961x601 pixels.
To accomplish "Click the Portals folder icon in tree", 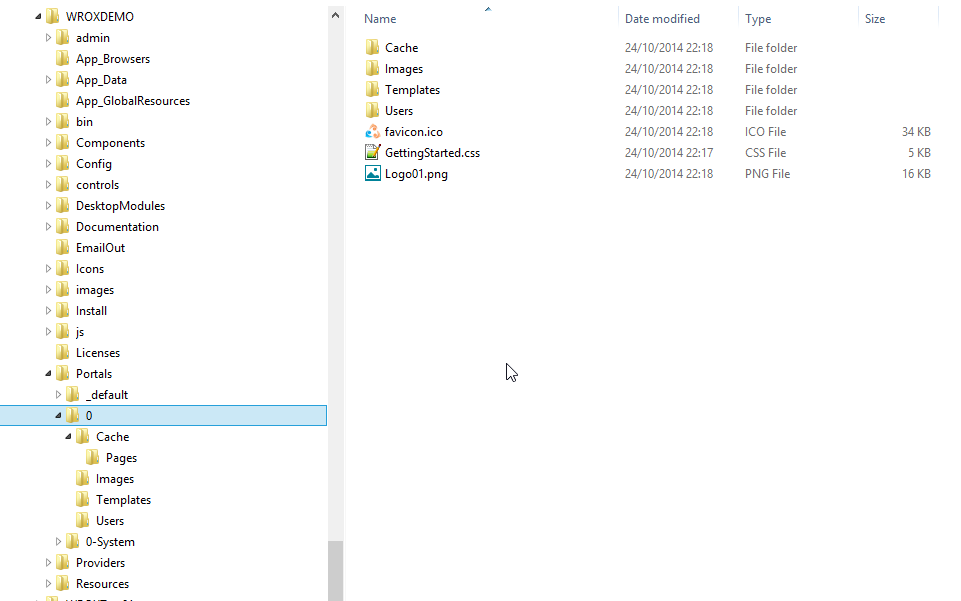I will [x=63, y=373].
